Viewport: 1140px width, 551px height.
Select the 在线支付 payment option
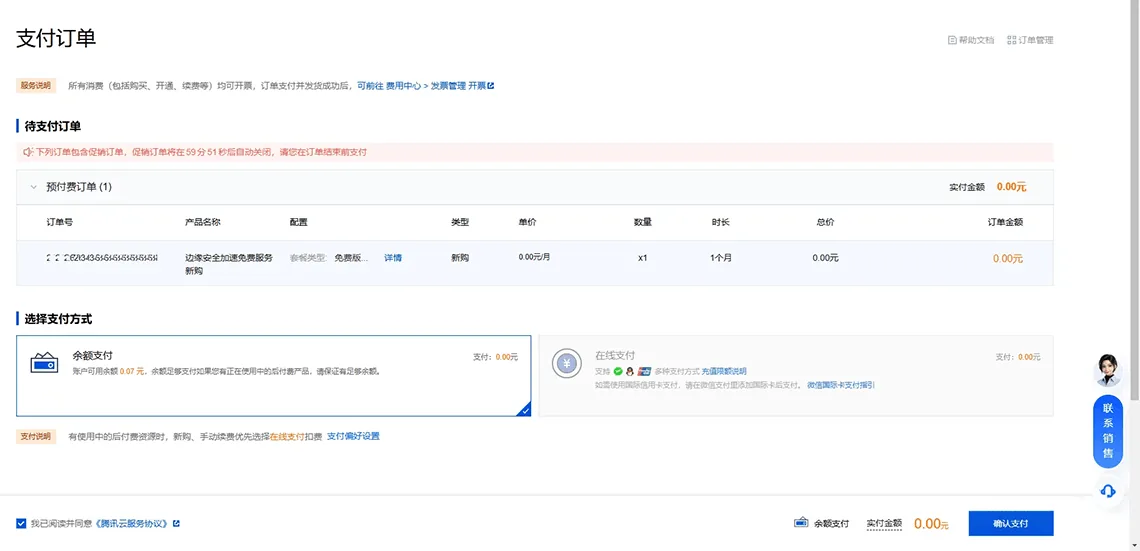coord(796,376)
